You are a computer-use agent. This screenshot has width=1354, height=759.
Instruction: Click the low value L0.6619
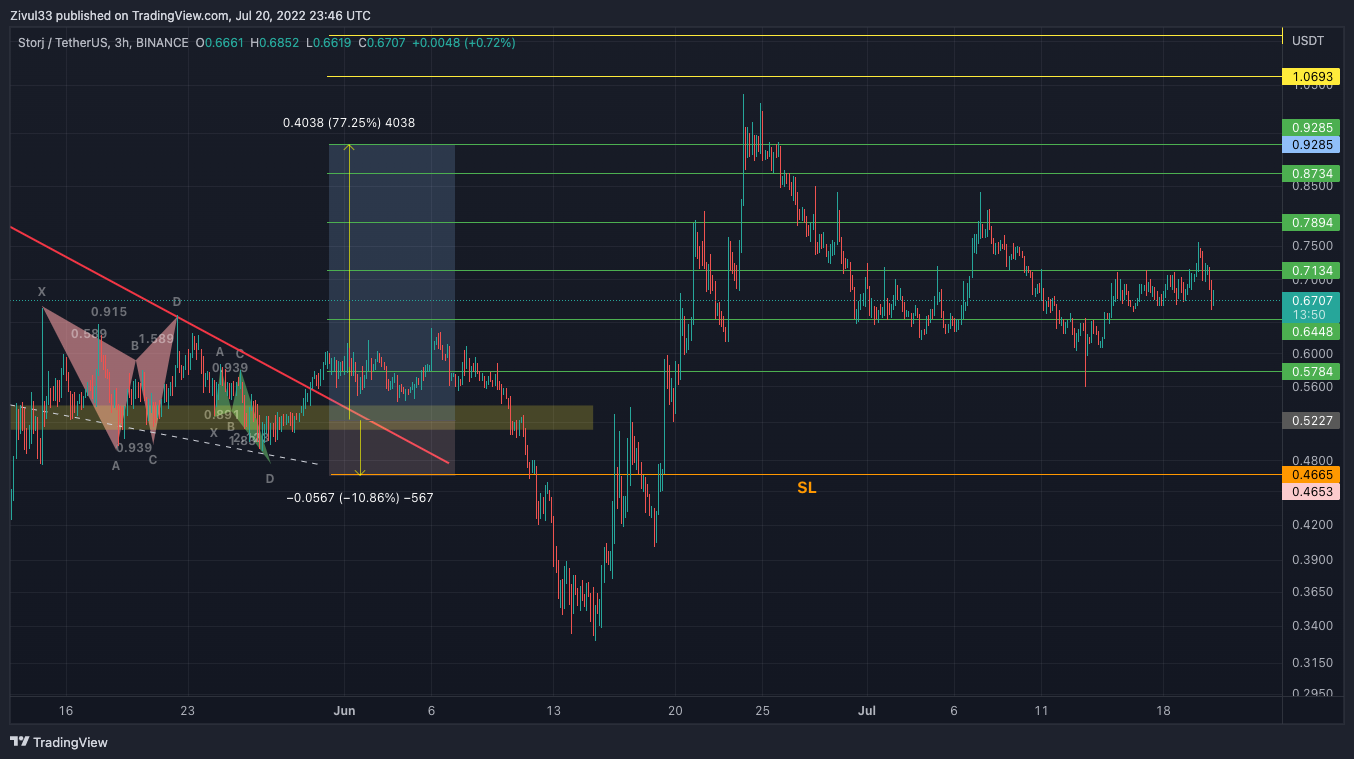click(327, 42)
